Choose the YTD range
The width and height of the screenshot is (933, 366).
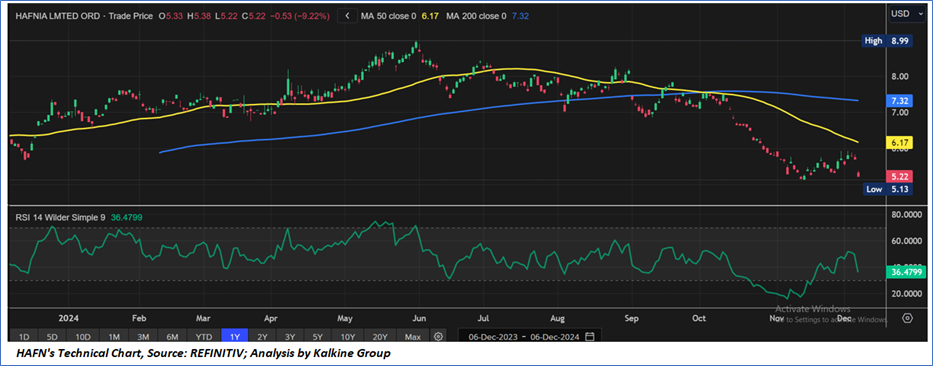pyautogui.click(x=203, y=337)
